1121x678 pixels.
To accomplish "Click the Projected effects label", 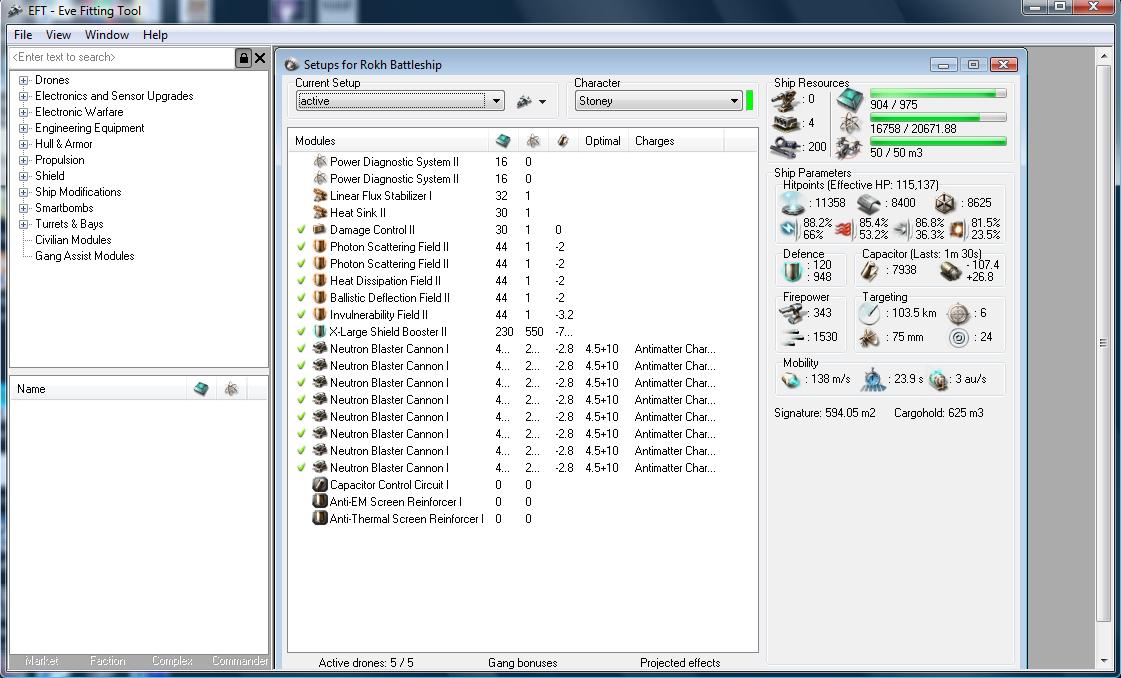I will [x=680, y=662].
